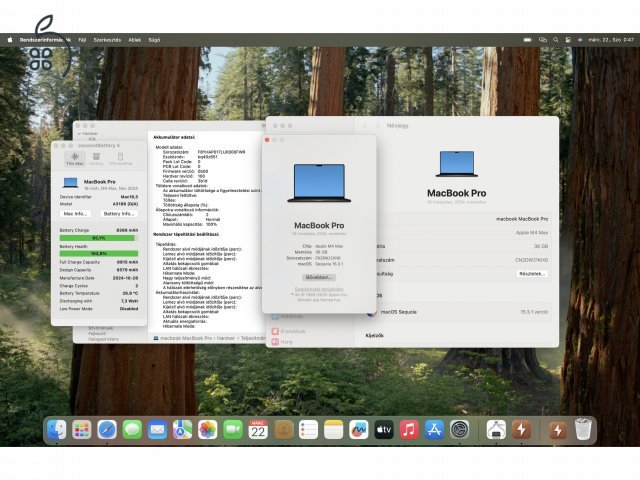The width and height of the screenshot is (640, 480).
Task: Click the Siri icon in menu bar
Action: point(580,40)
